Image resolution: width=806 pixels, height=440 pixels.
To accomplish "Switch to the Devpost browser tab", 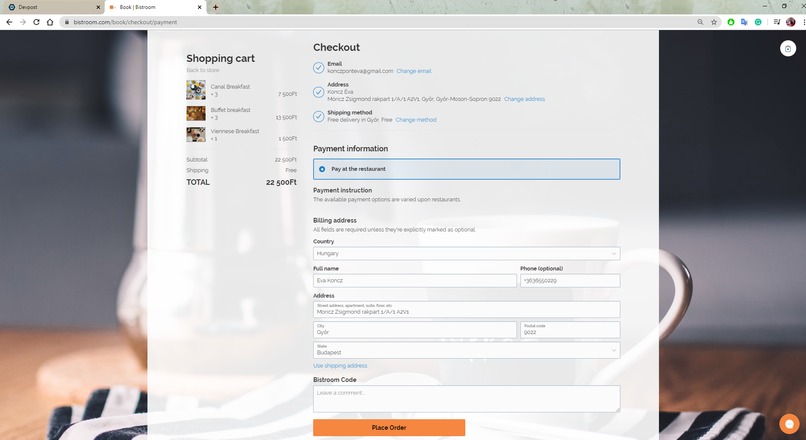I will (51, 7).
